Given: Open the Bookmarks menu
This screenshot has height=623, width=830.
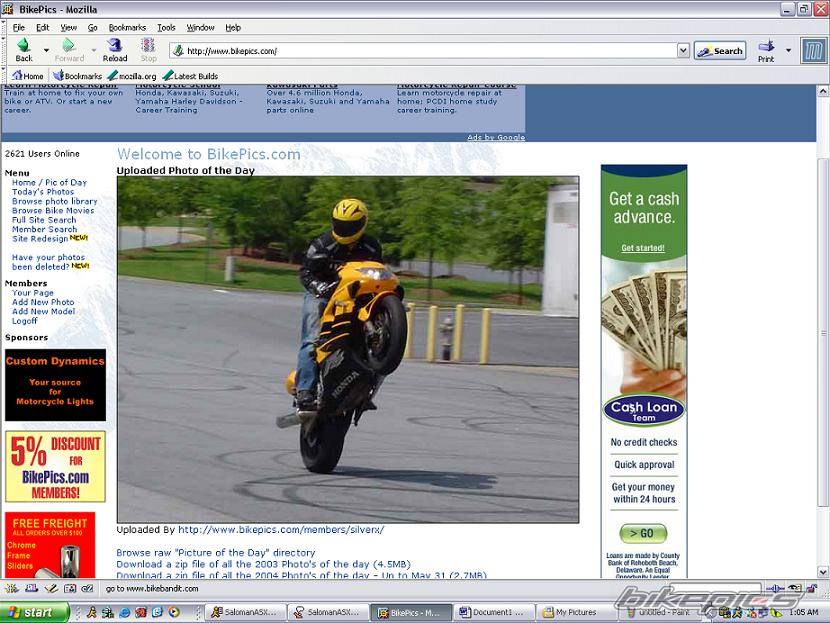Looking at the screenshot, I should click(x=127, y=27).
